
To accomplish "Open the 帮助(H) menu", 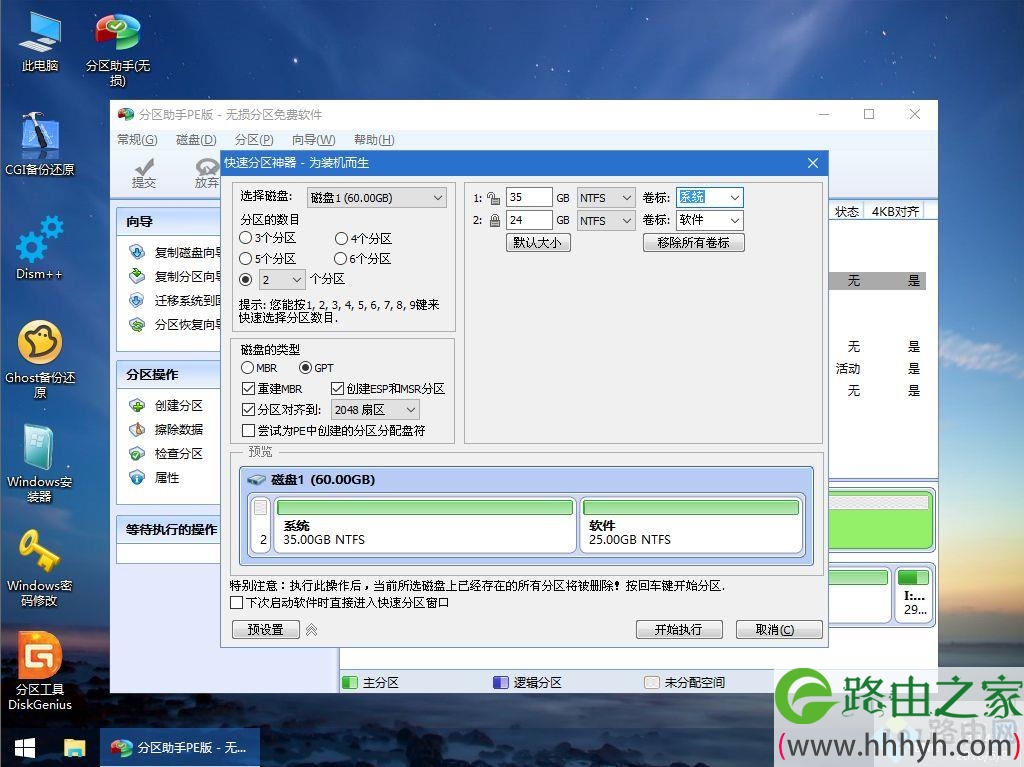I will coord(374,140).
